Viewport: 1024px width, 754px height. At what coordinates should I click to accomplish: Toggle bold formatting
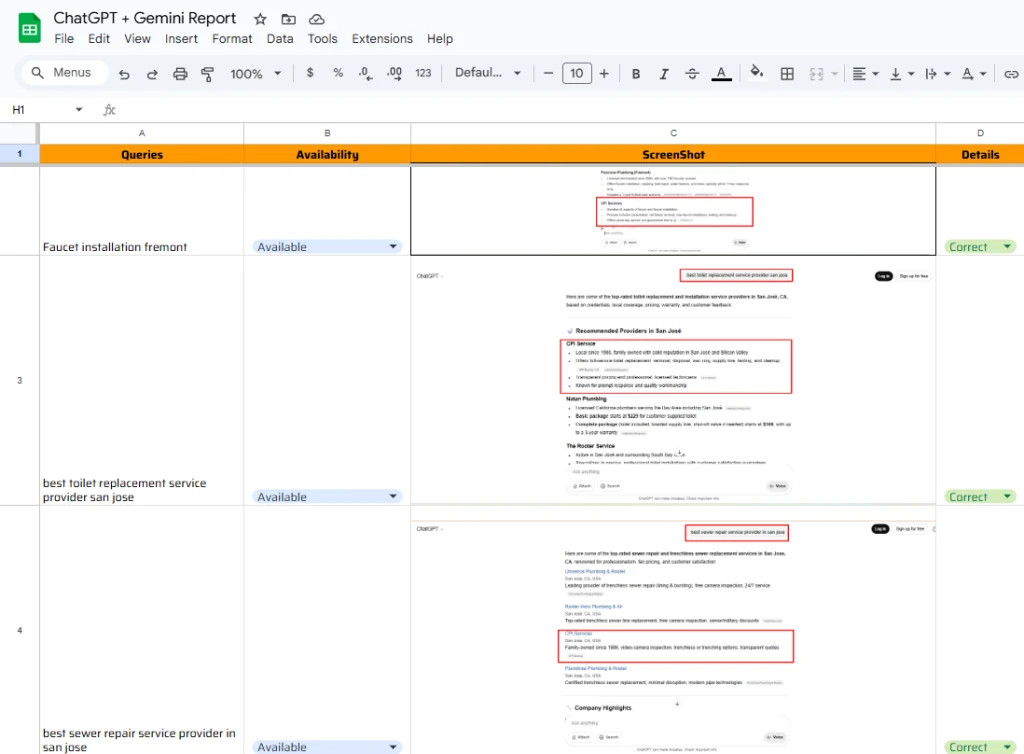click(x=636, y=74)
